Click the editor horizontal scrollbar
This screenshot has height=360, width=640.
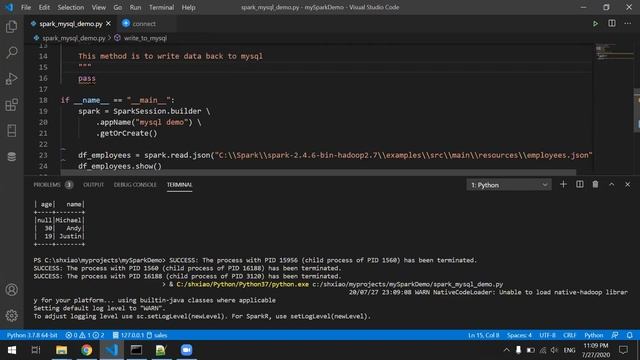[x=318, y=173]
